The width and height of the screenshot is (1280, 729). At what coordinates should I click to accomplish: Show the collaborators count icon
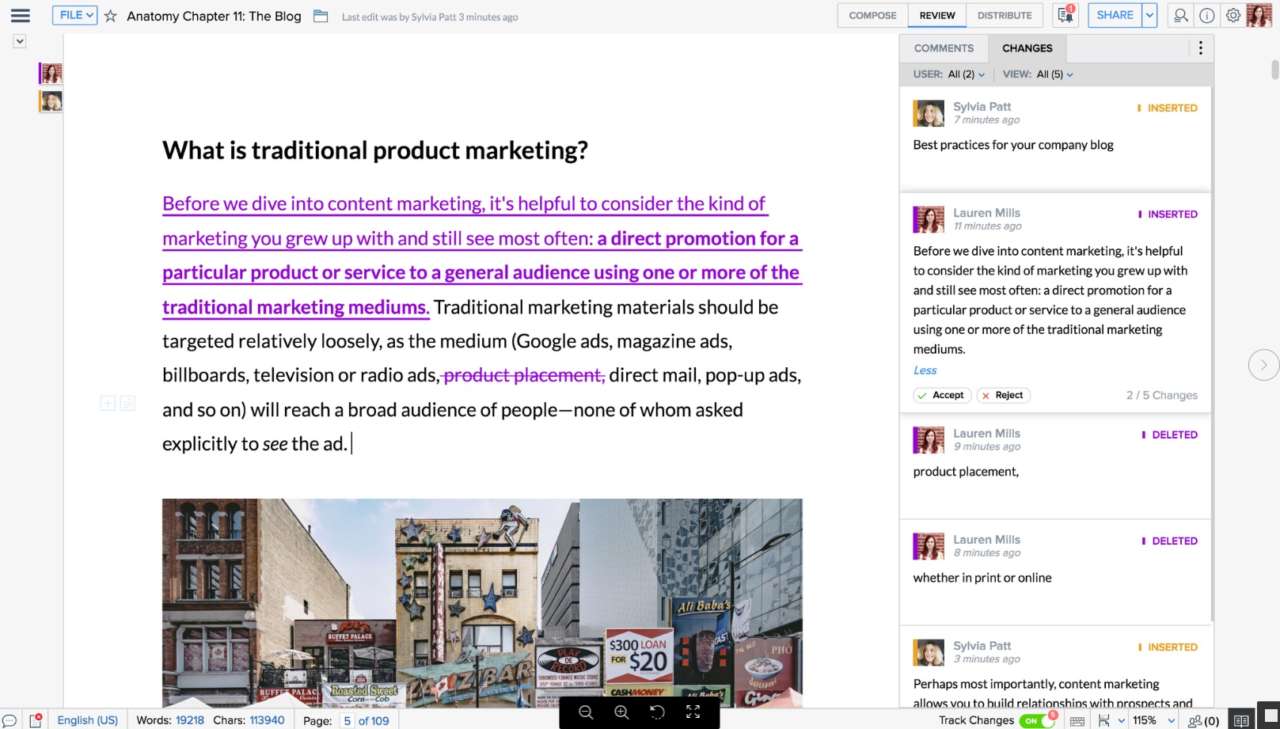[1204, 720]
